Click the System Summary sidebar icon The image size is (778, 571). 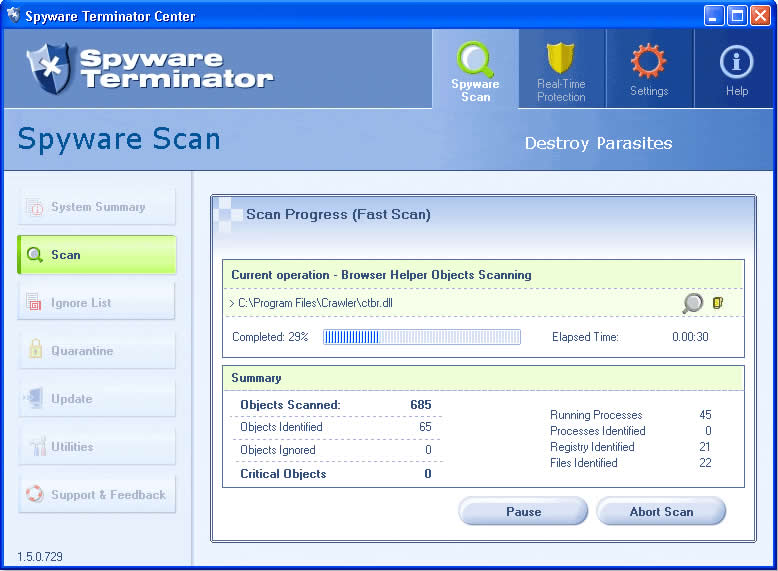35,207
